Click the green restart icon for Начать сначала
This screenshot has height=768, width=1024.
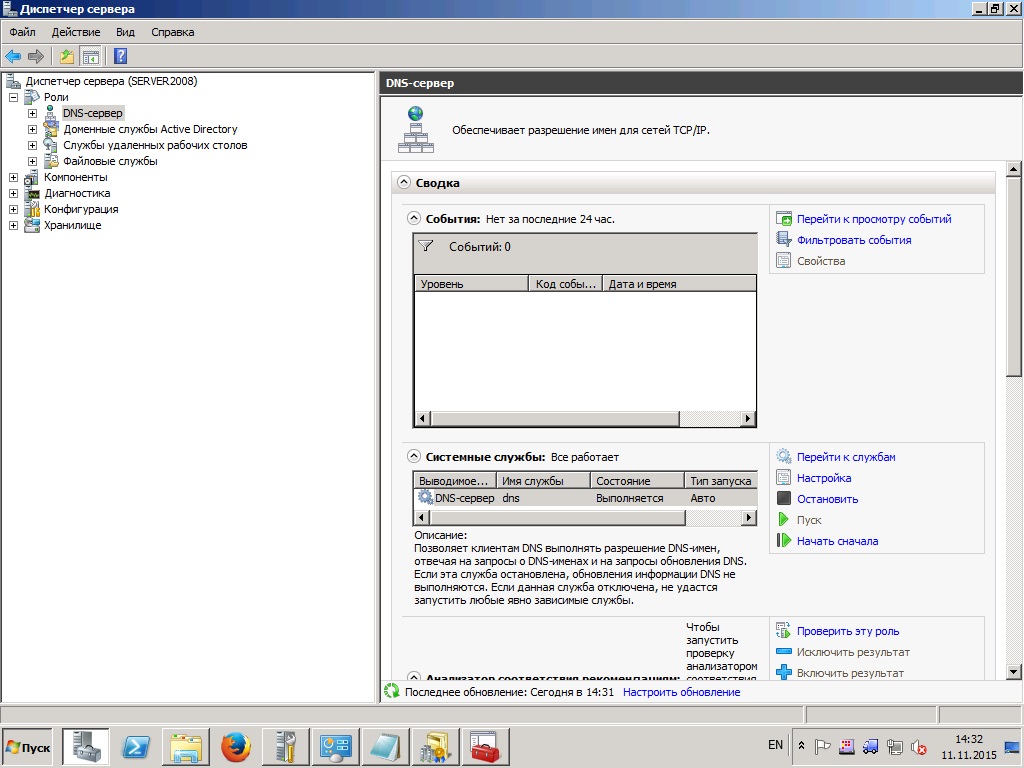point(784,540)
